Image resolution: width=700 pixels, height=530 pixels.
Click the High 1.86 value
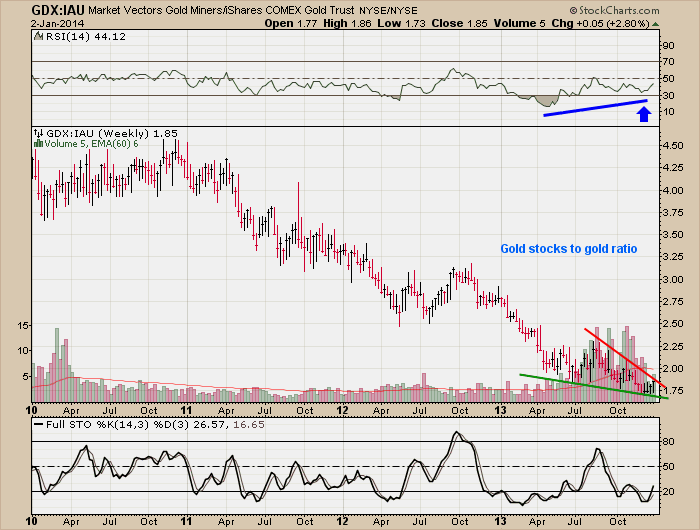point(347,23)
